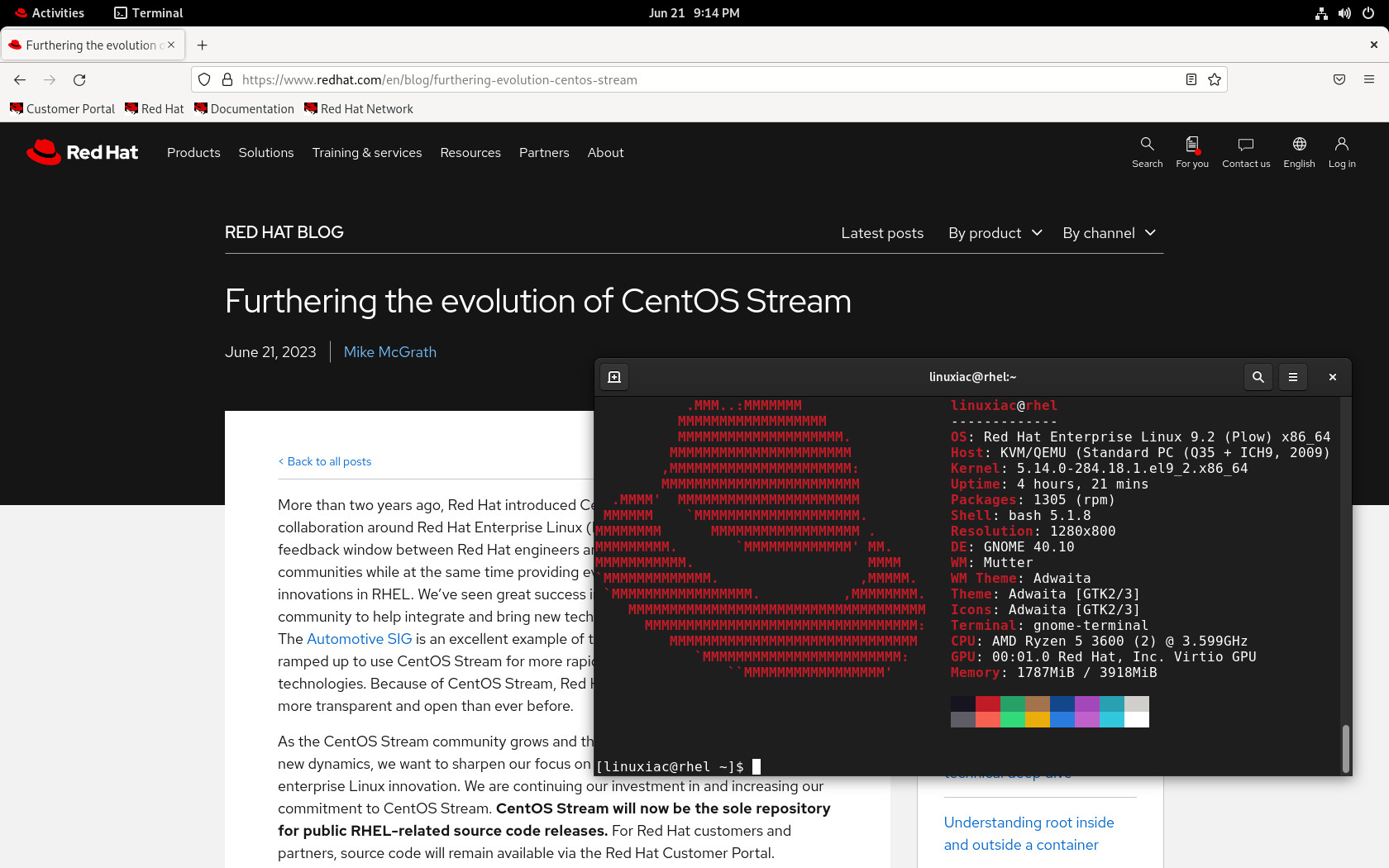Viewport: 1389px width, 868px height.
Task: Open the Training & services menu
Action: (x=367, y=153)
